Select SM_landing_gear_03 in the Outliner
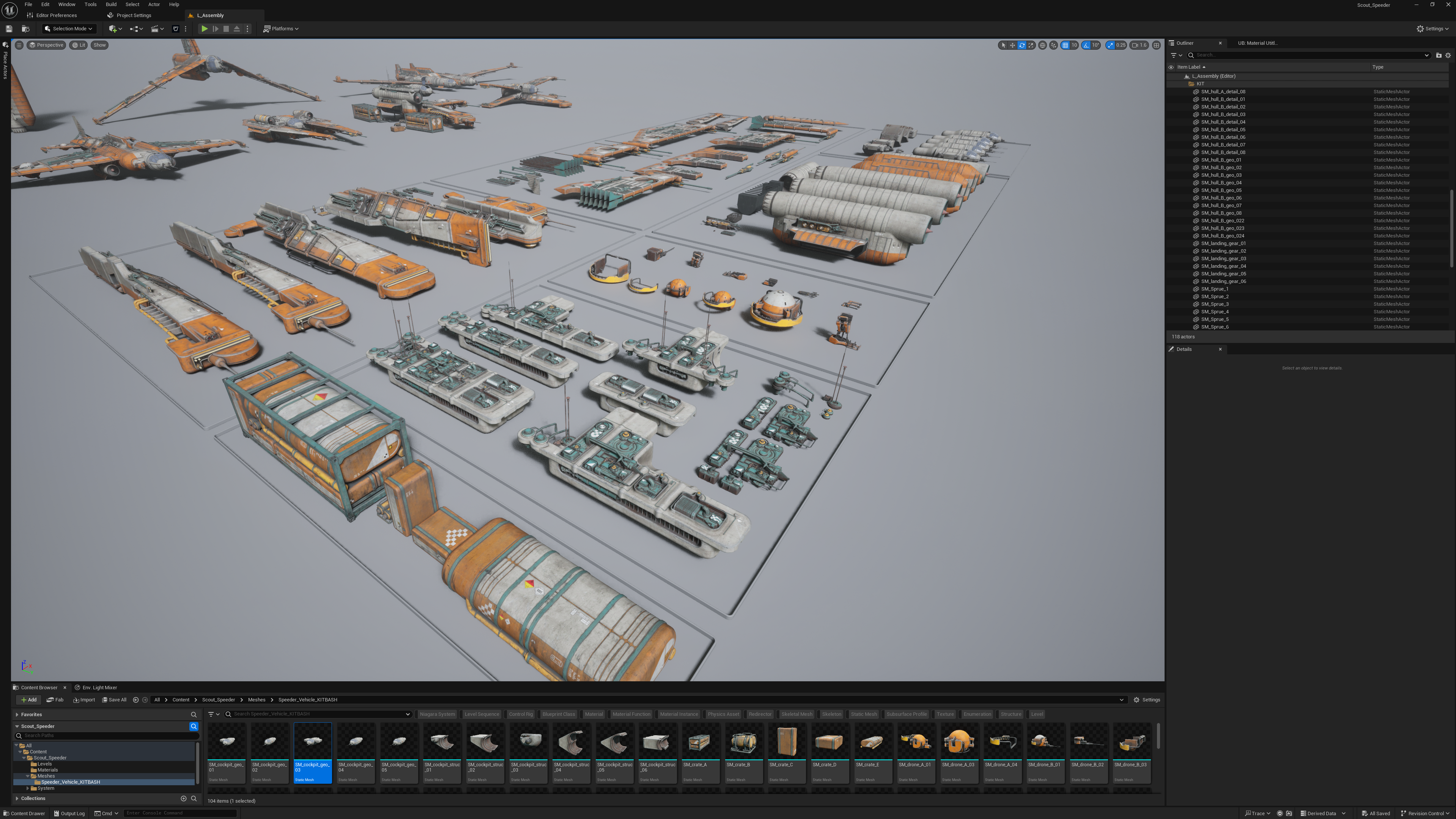Screen dimensions: 1456x819 (x=1223, y=258)
